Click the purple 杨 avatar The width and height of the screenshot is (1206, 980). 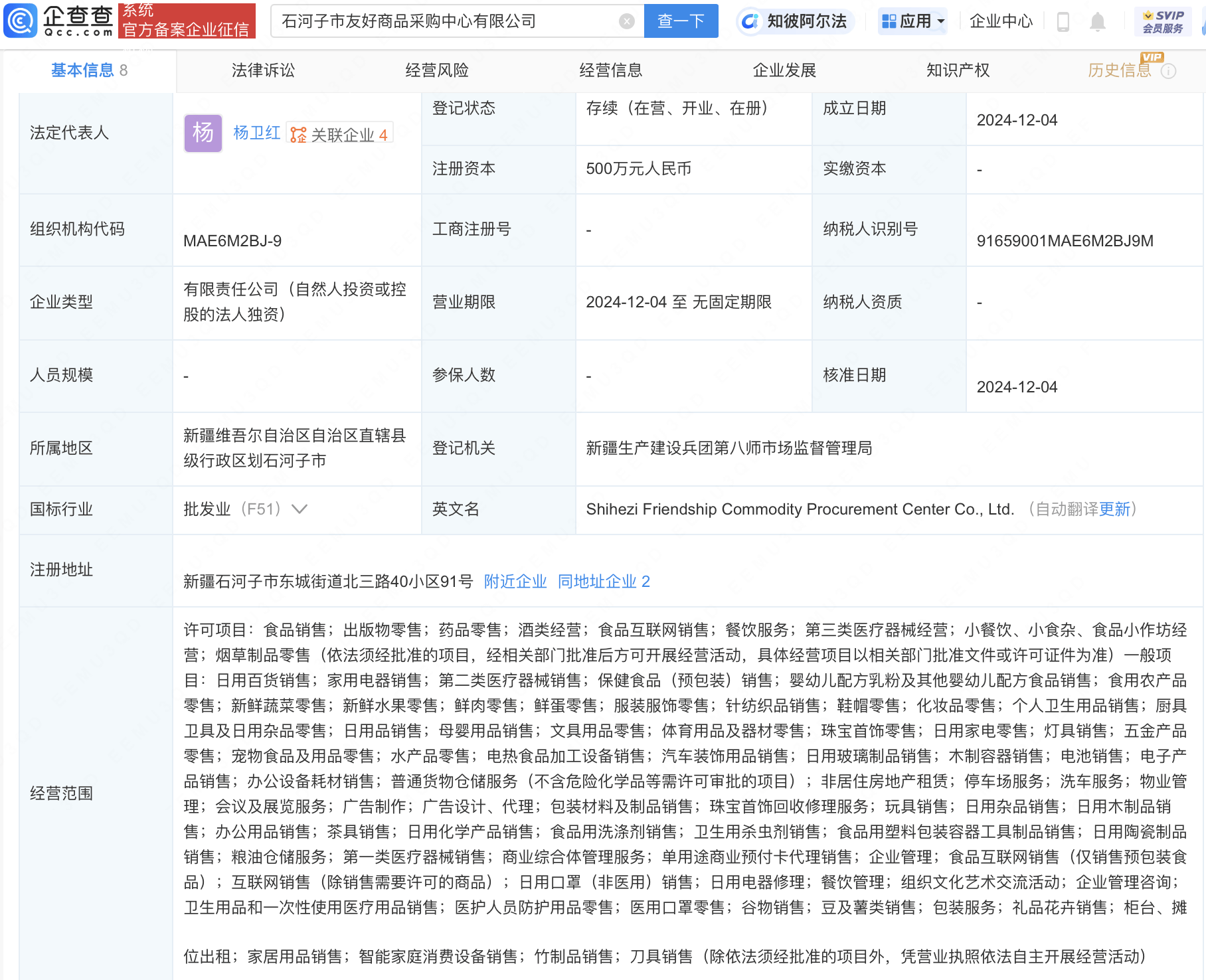pos(203,133)
